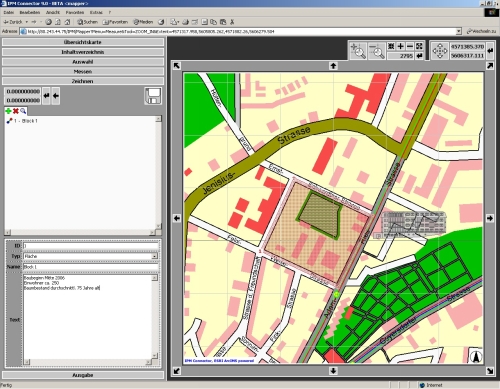Screen dimensions: 500x389
Task: Open the Extras menu
Action: (96, 12)
